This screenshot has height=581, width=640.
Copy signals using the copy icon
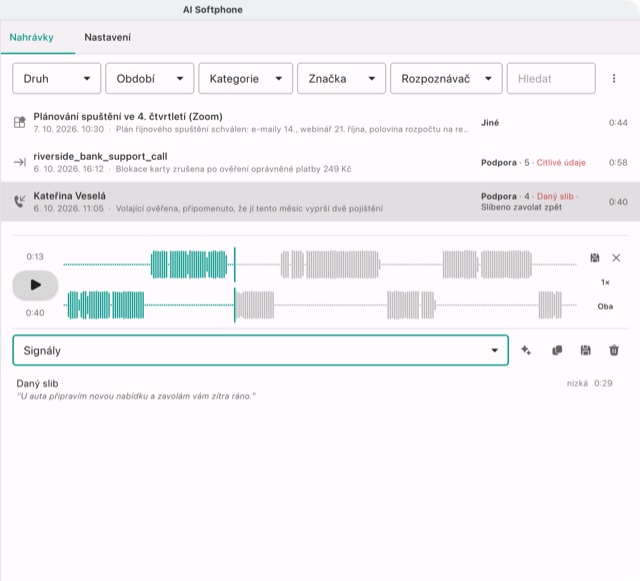(557, 350)
